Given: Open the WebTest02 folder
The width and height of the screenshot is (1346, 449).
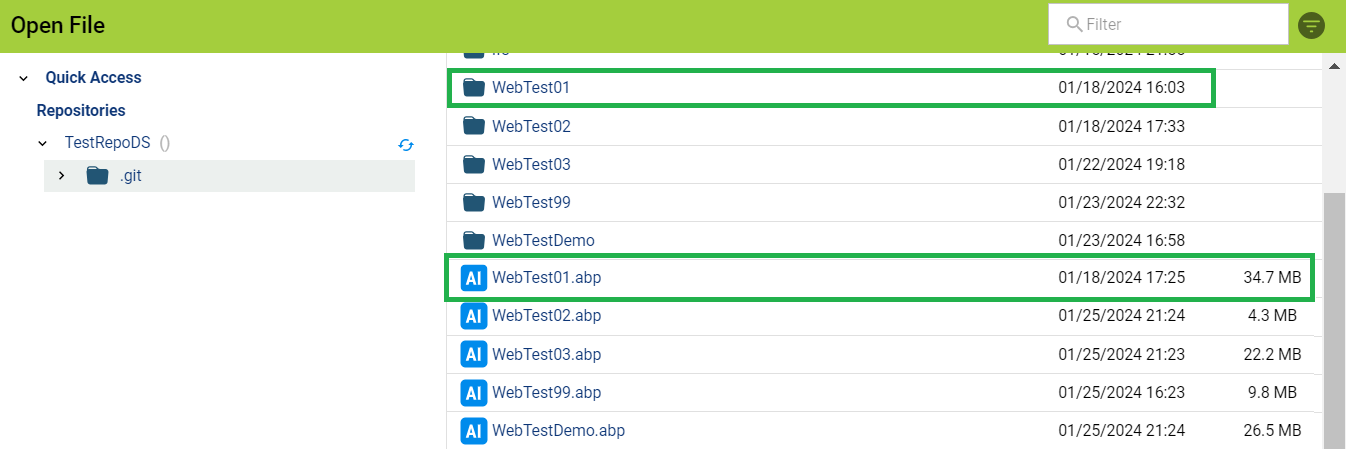Looking at the screenshot, I should click(531, 126).
